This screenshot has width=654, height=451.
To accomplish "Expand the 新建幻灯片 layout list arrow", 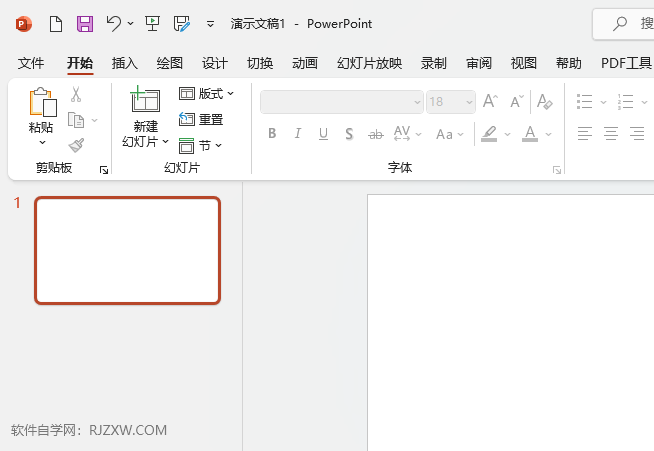I will tap(166, 141).
